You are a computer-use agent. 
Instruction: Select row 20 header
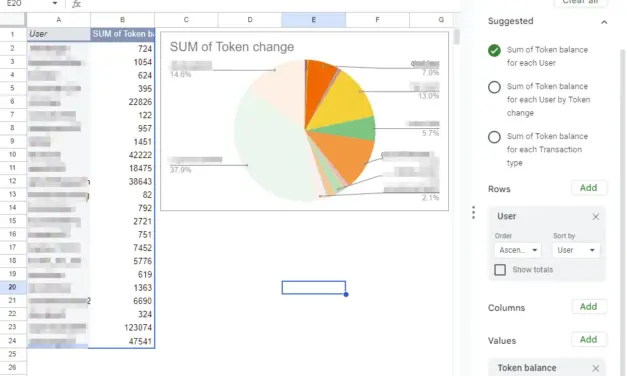tap(12, 287)
